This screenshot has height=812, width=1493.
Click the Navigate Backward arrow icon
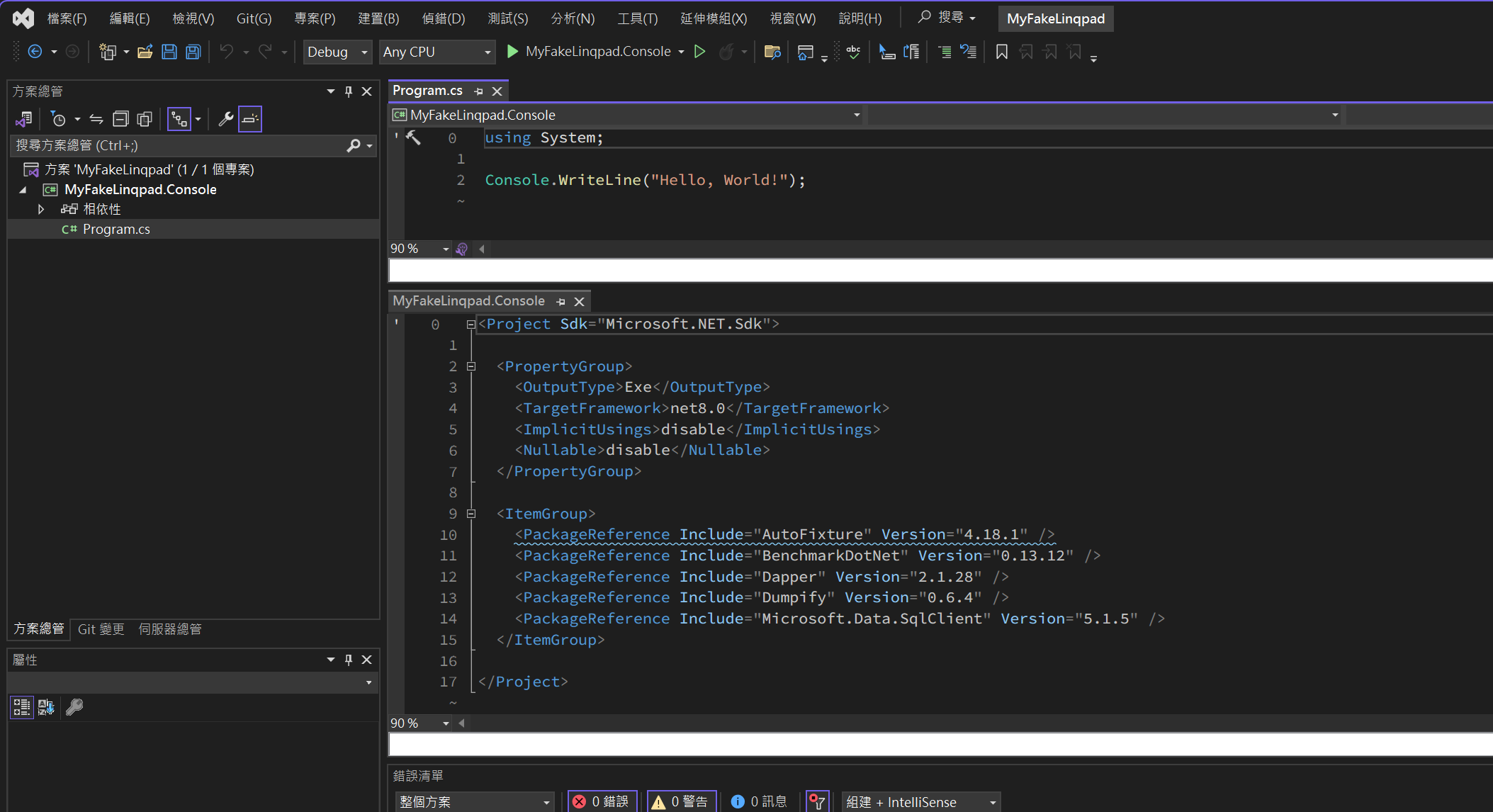pos(35,52)
